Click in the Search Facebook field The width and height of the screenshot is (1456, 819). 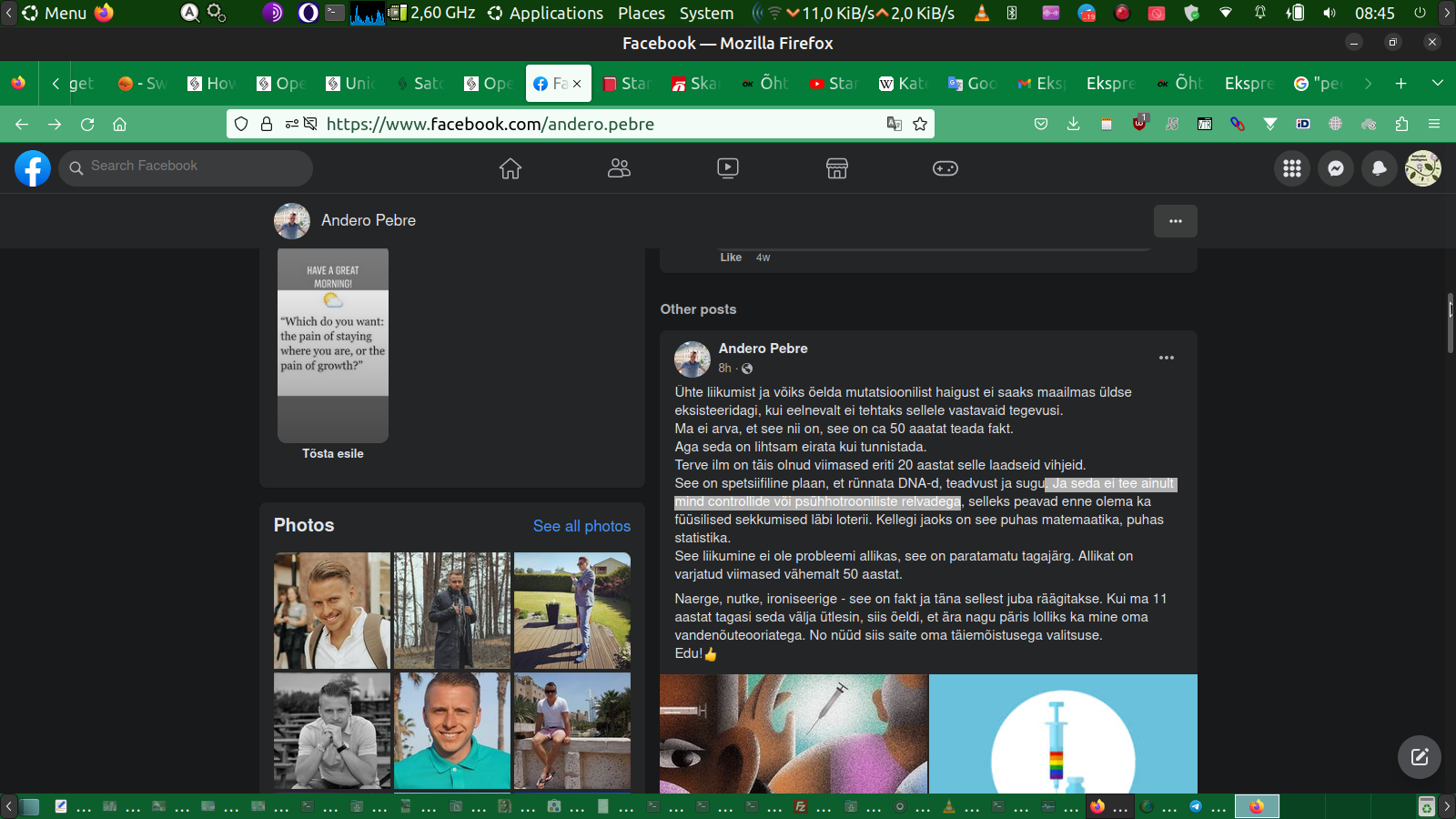coord(191,167)
